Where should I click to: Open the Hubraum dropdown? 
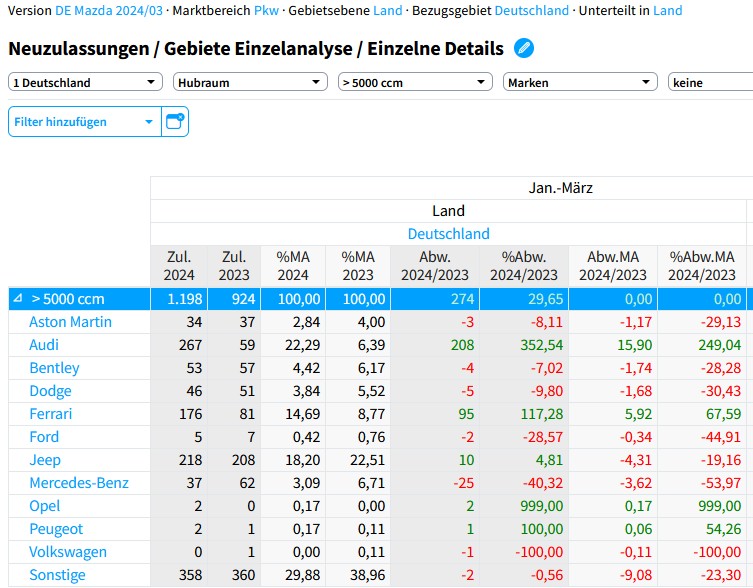click(x=249, y=83)
